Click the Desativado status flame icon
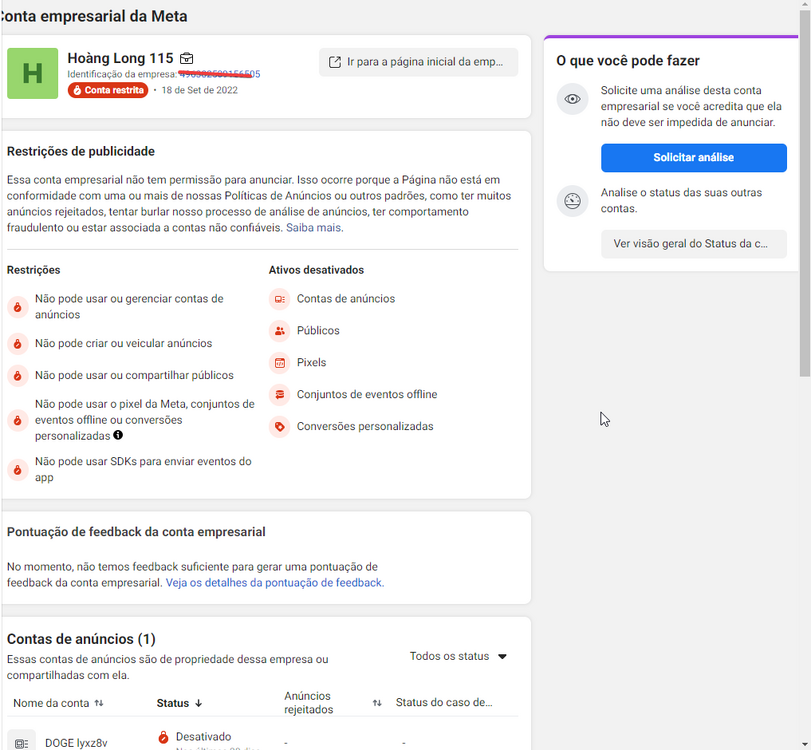The height and width of the screenshot is (750, 811). [163, 737]
